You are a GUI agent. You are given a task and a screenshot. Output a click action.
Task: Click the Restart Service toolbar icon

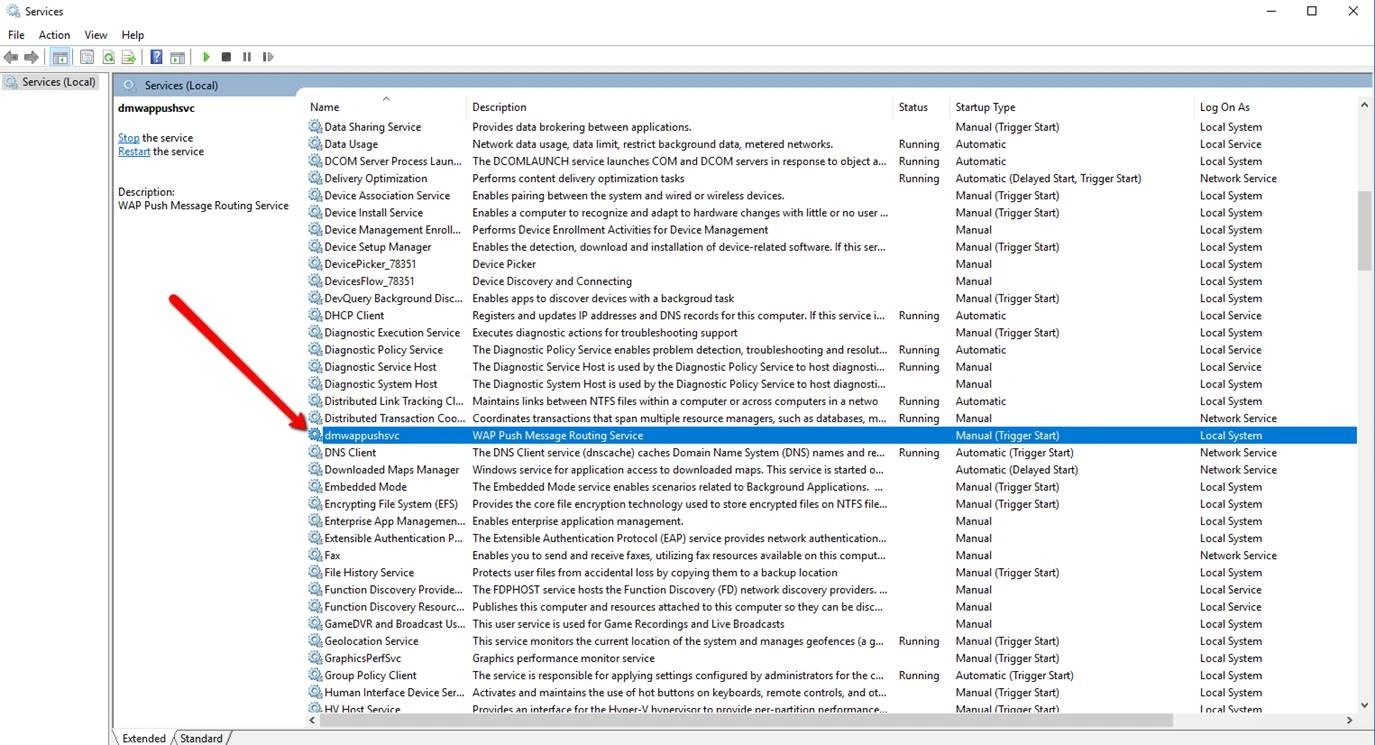(267, 58)
